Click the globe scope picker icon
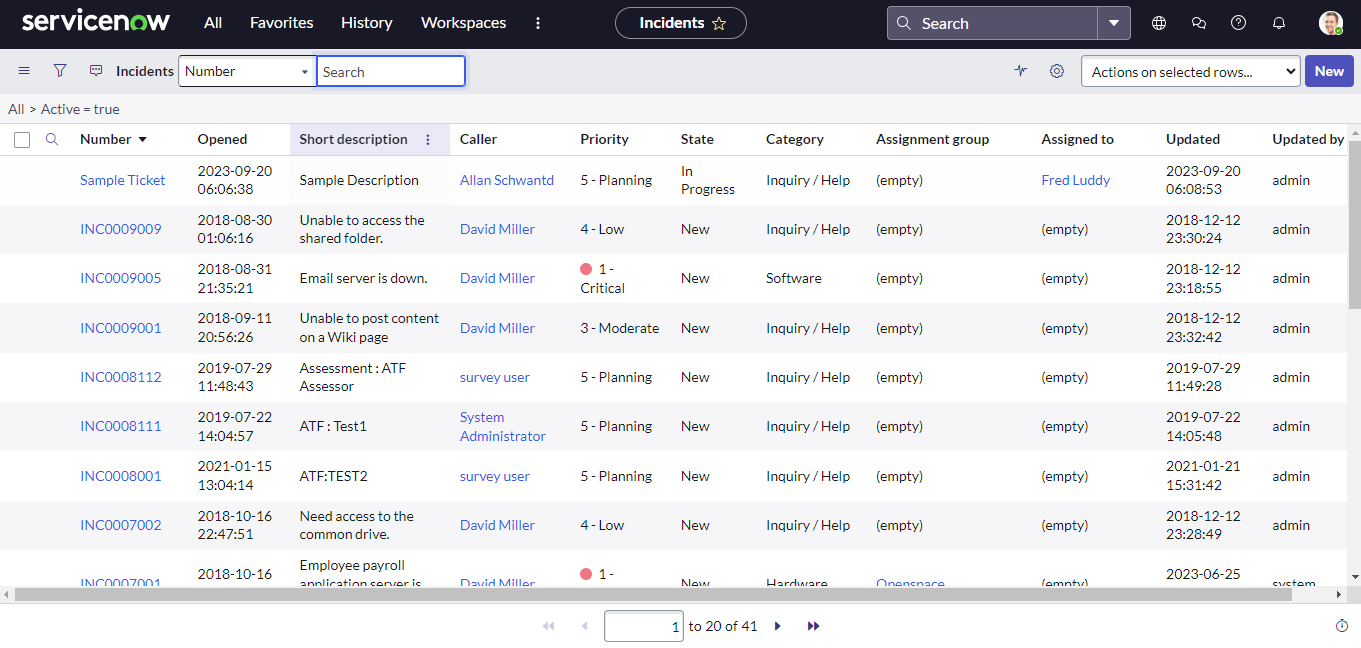The width and height of the screenshot is (1361, 648). pyautogui.click(x=1159, y=23)
